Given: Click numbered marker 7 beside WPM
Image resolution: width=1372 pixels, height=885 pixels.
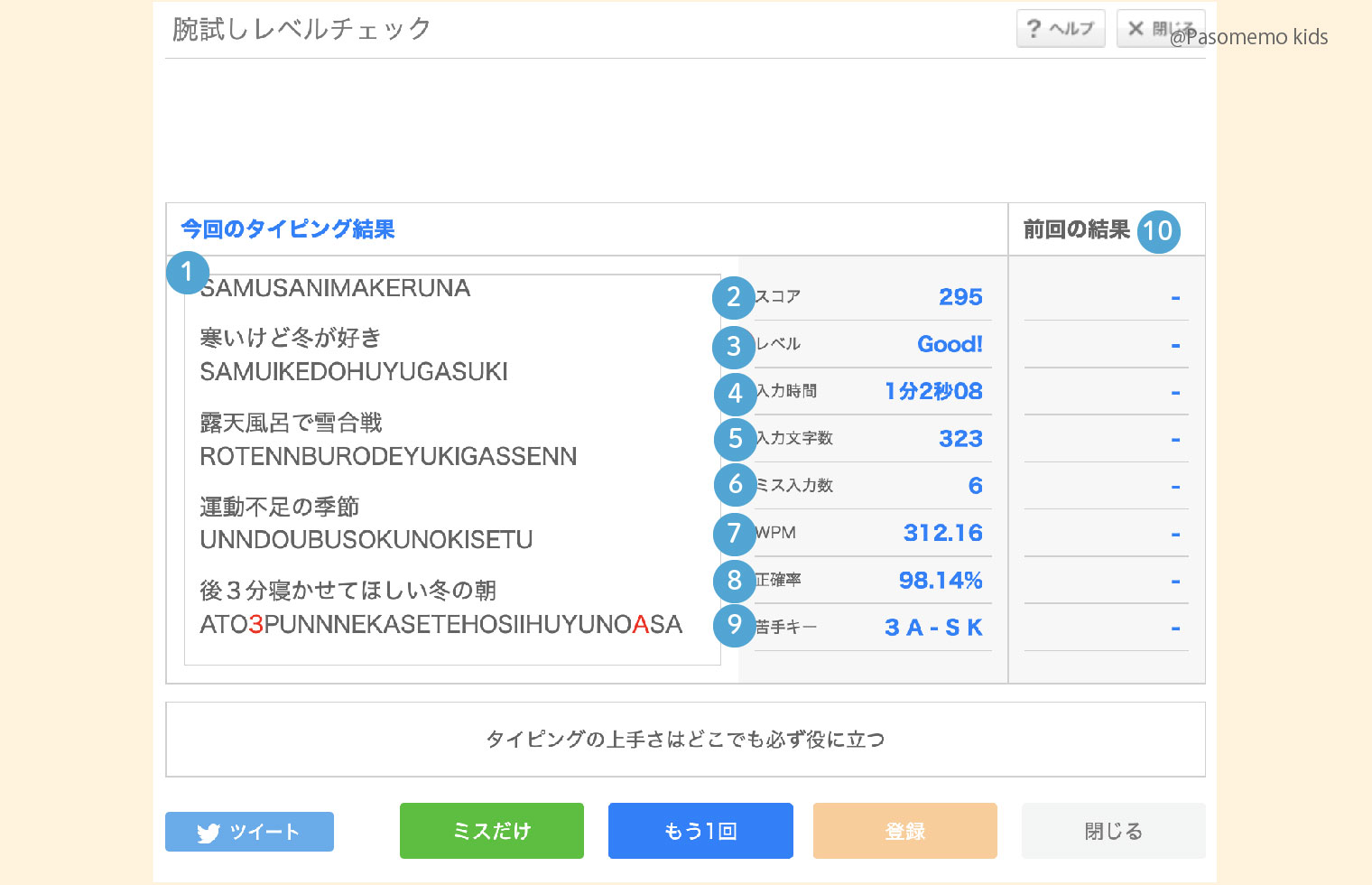Looking at the screenshot, I should click(735, 534).
